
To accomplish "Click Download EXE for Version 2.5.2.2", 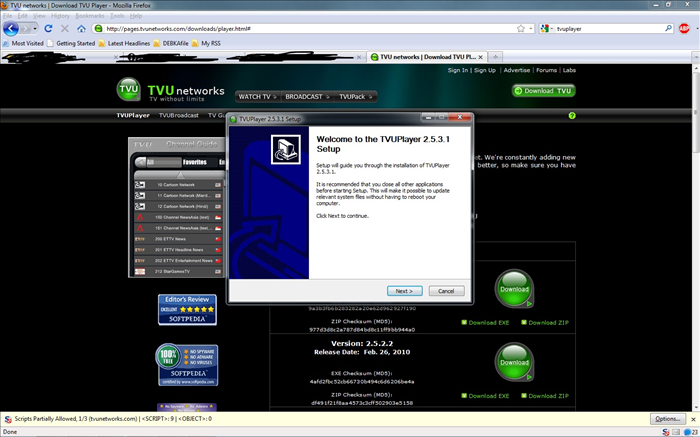I will (485, 395).
